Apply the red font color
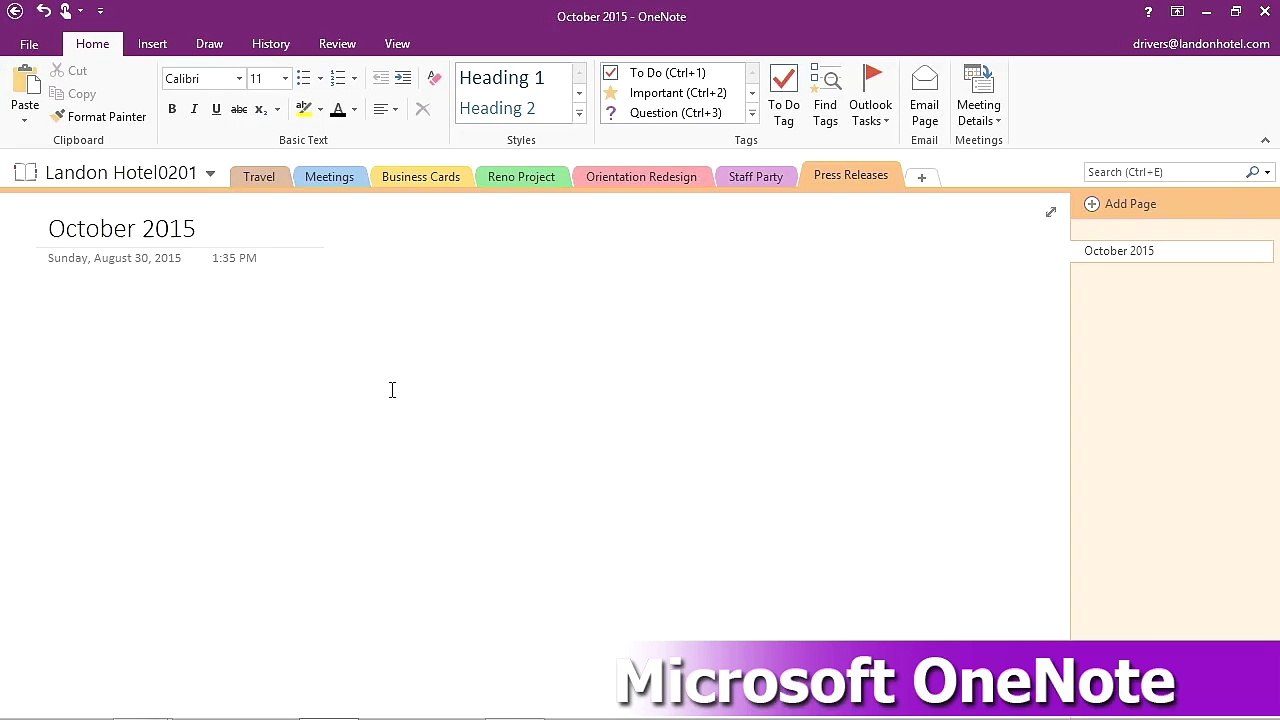The width and height of the screenshot is (1280, 720). point(338,109)
